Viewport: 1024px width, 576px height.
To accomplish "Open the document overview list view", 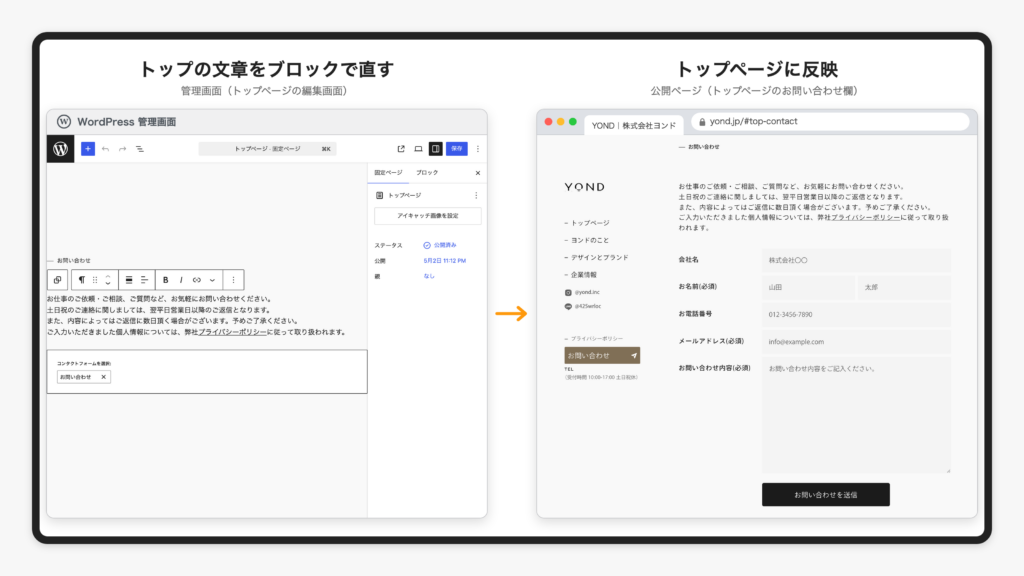I will [x=140, y=149].
